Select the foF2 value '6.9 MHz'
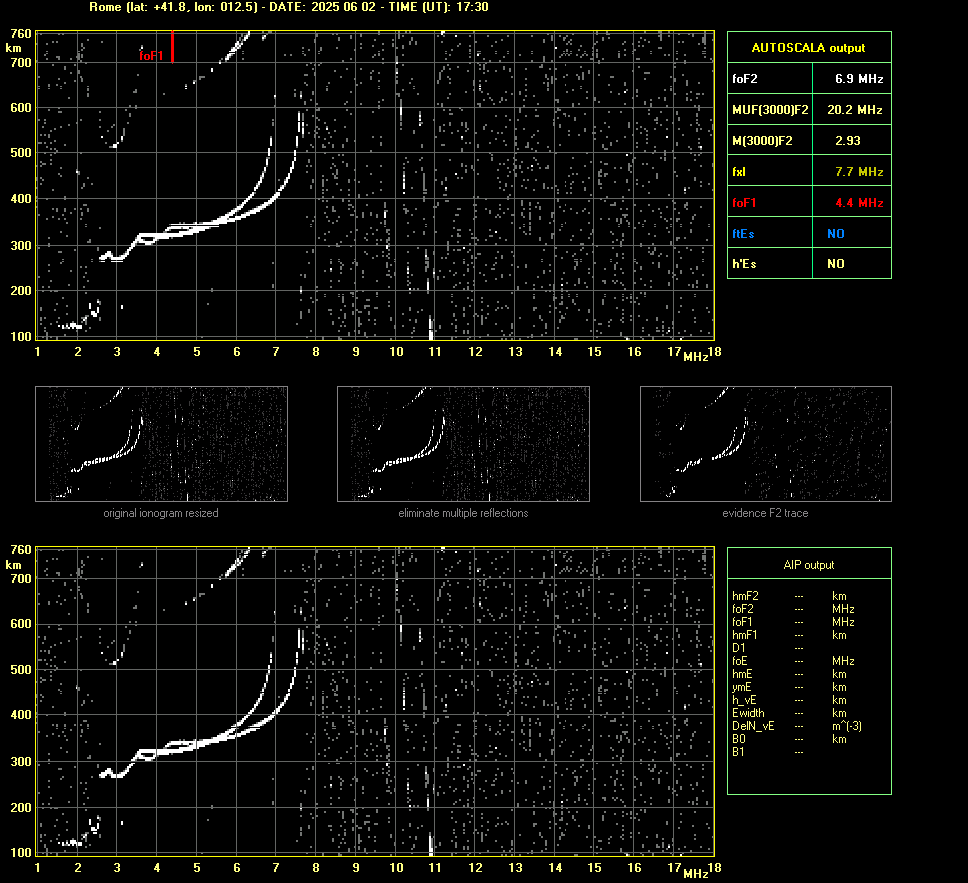Viewport: 968px width, 883px height. click(859, 78)
